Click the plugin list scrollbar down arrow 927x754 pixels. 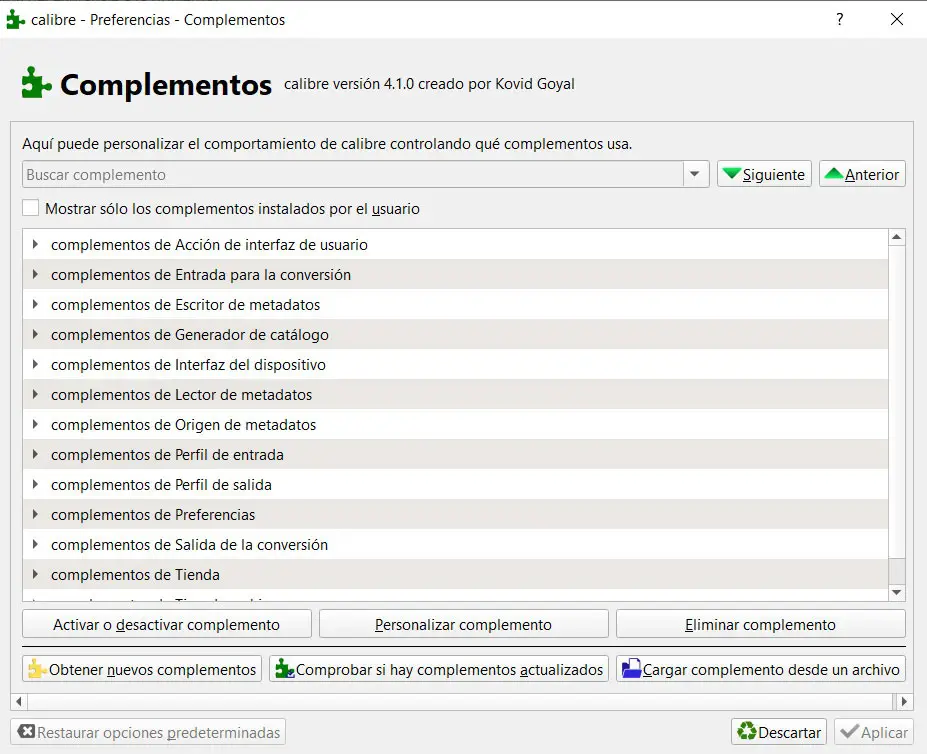897,592
